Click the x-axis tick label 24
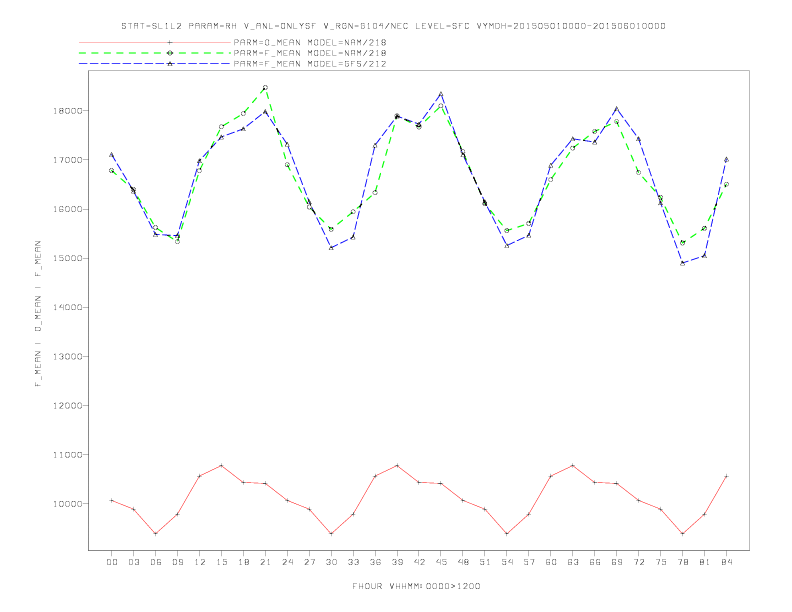792x612 pixels. [287, 562]
